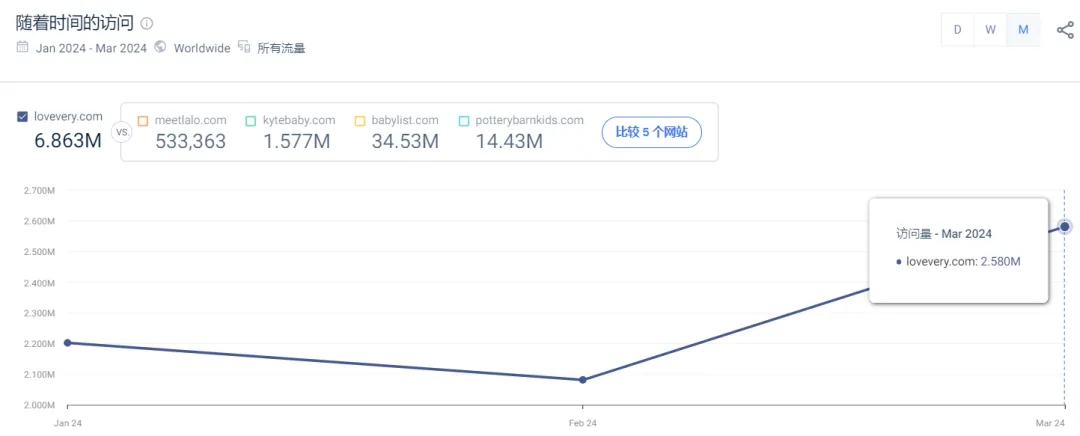1080x436 pixels.
Task: Tick the kytebaby.com checkbox
Action: pos(251,121)
